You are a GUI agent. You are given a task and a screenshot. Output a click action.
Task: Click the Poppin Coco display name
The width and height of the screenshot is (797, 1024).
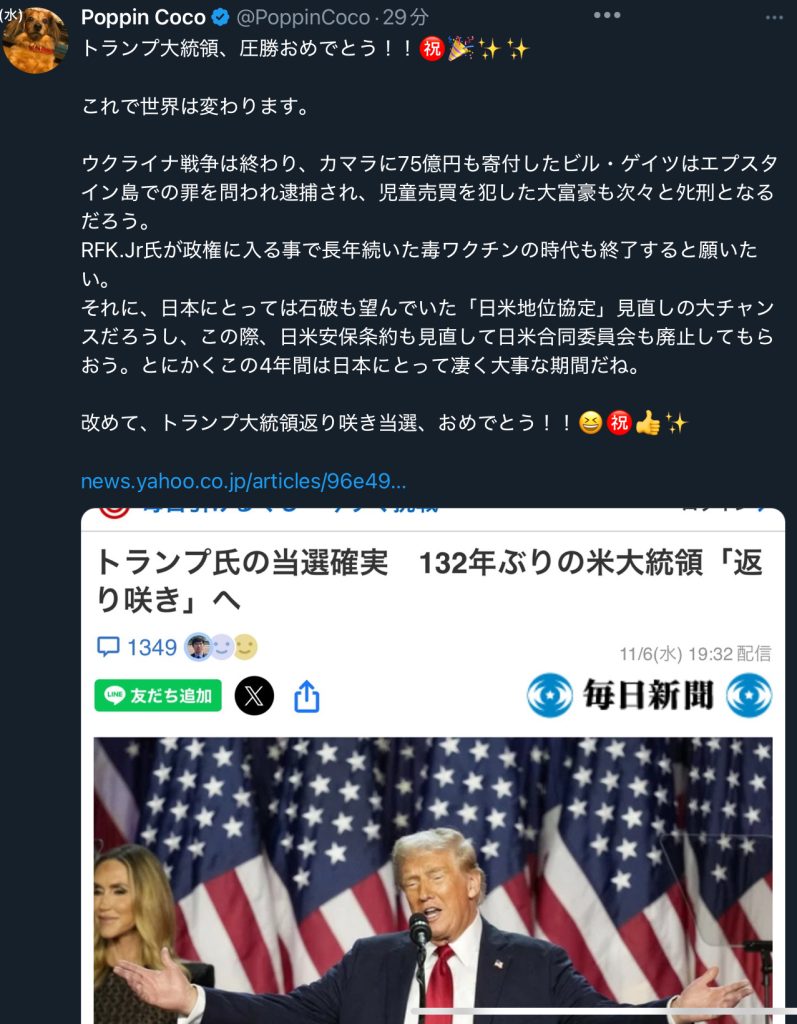tap(144, 18)
